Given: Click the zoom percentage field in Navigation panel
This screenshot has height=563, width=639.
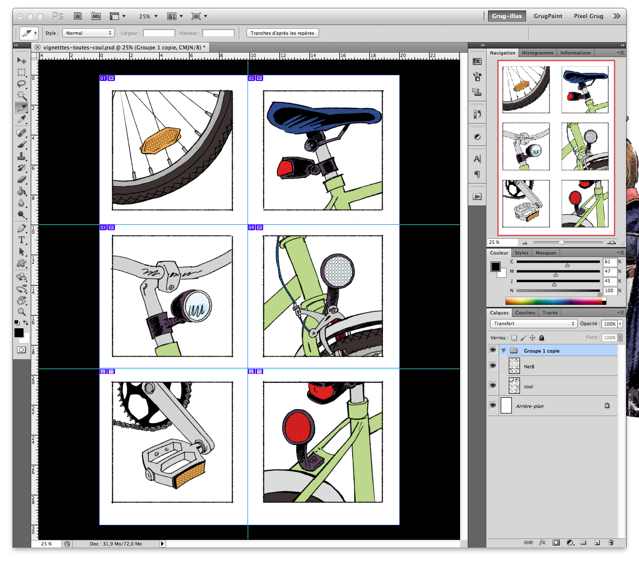Looking at the screenshot, I should (494, 242).
